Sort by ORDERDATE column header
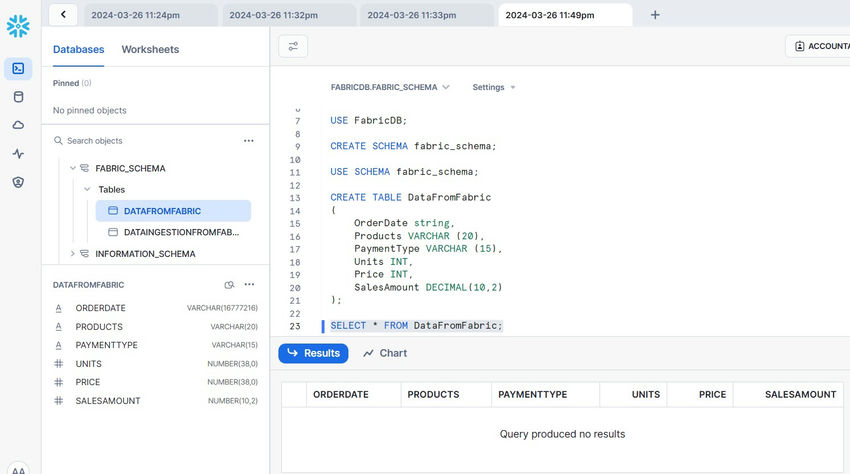 [354, 394]
